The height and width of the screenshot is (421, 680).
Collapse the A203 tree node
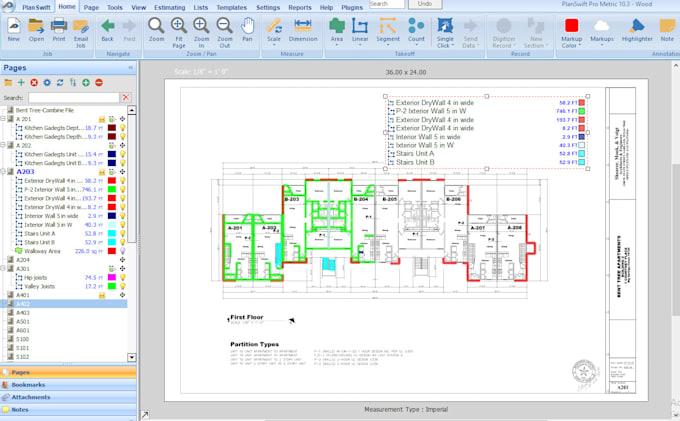pos(3,172)
